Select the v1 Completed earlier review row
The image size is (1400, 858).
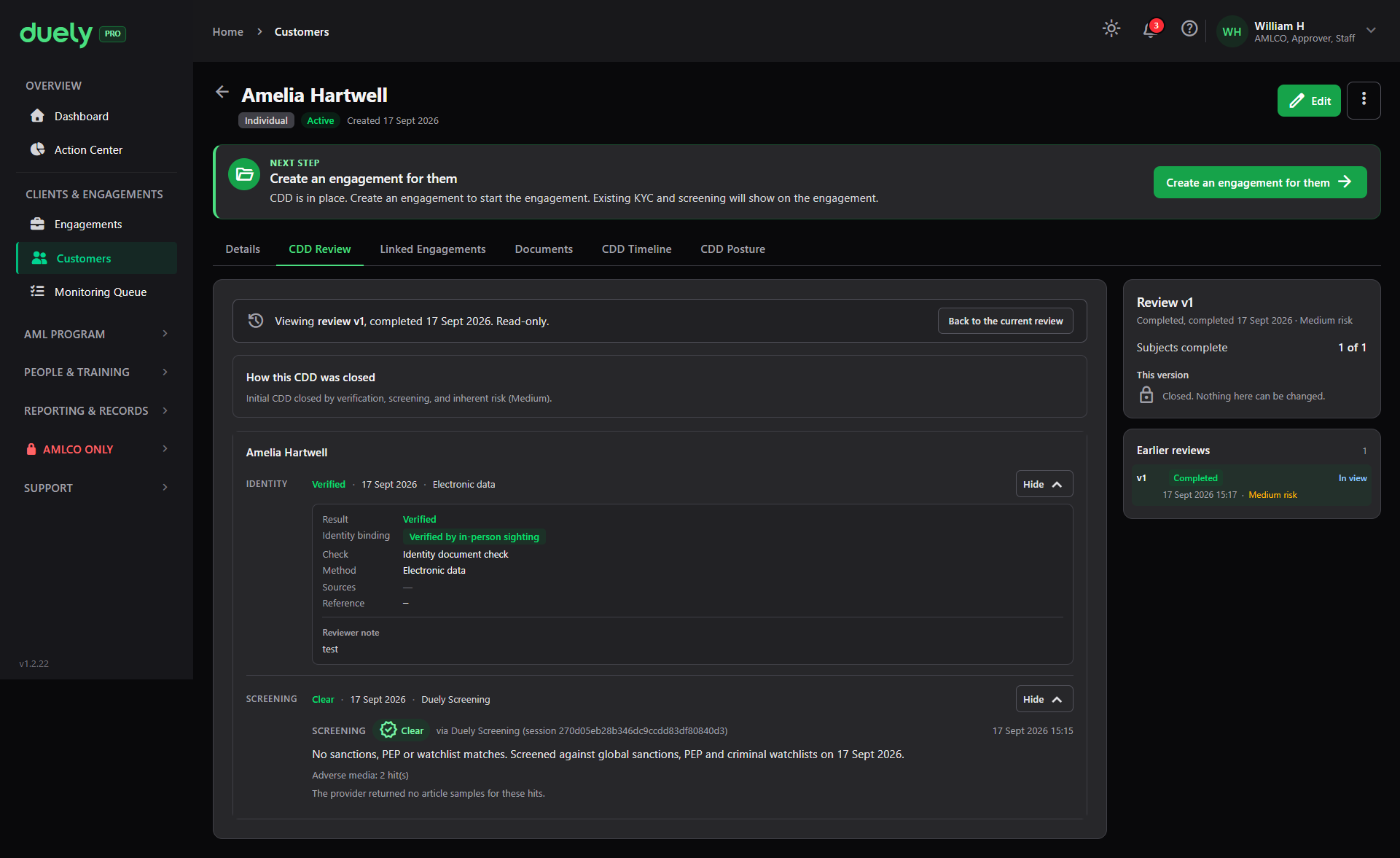point(1251,486)
